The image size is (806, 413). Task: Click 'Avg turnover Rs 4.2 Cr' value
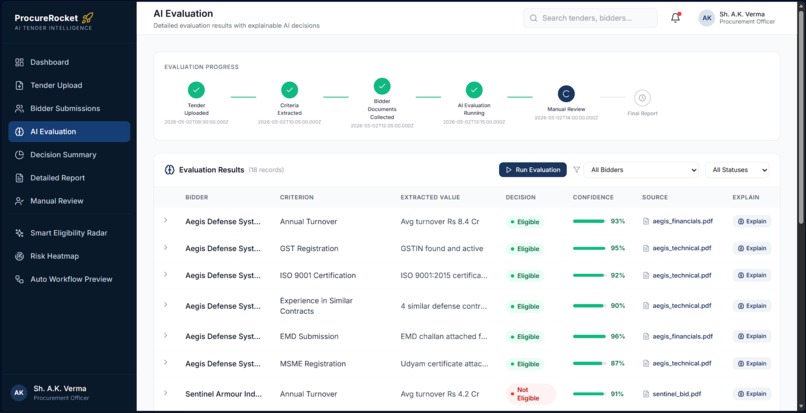439,394
